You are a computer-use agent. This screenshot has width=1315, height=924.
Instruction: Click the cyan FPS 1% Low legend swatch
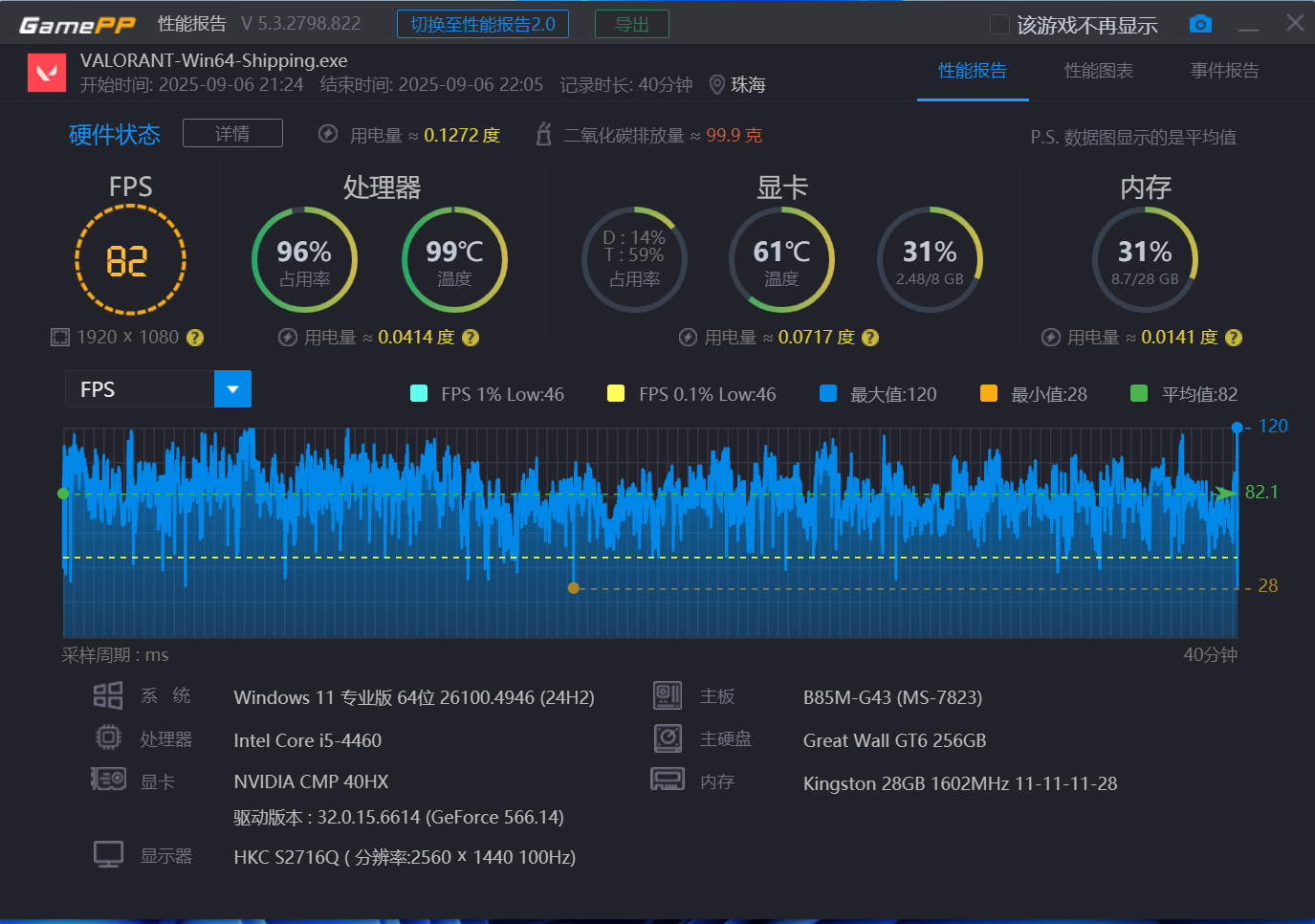pyautogui.click(x=418, y=393)
